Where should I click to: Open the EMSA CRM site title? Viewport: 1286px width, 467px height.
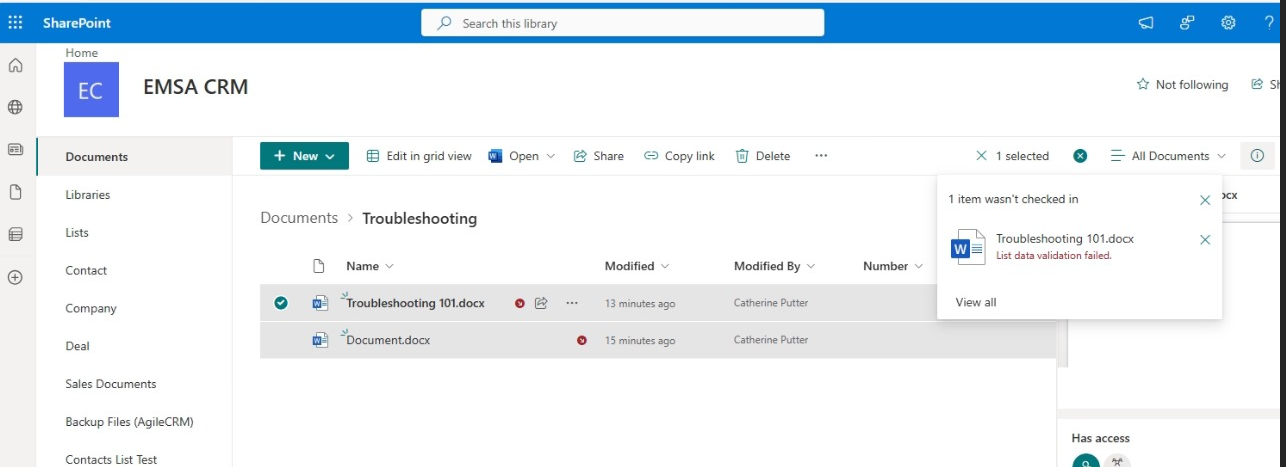(x=196, y=87)
